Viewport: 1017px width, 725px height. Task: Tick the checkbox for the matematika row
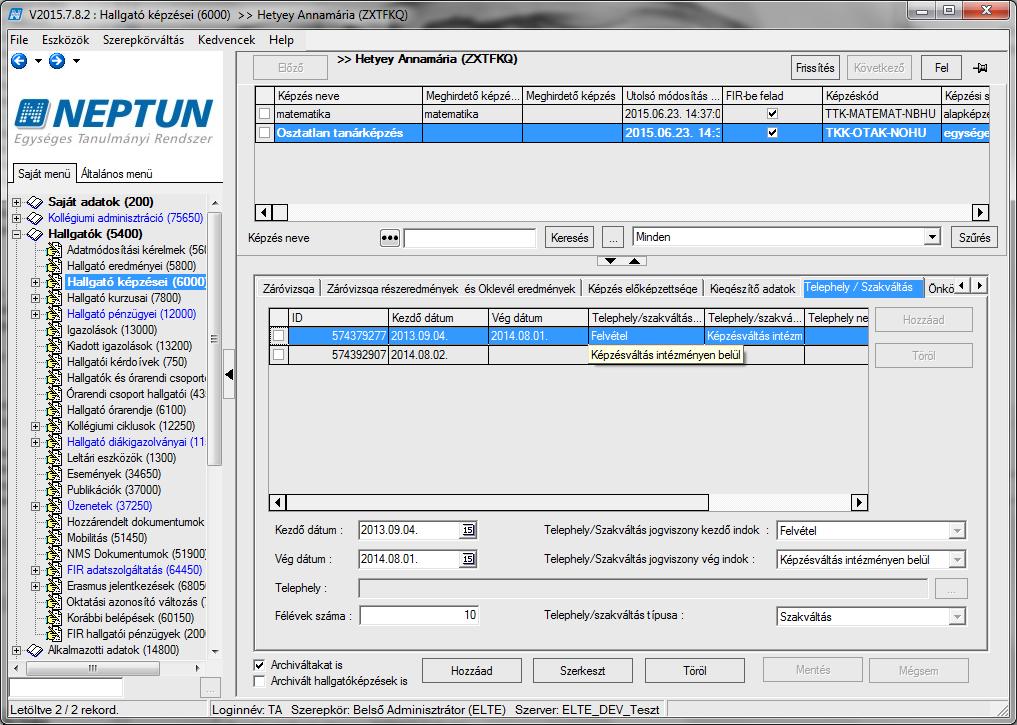coord(264,113)
